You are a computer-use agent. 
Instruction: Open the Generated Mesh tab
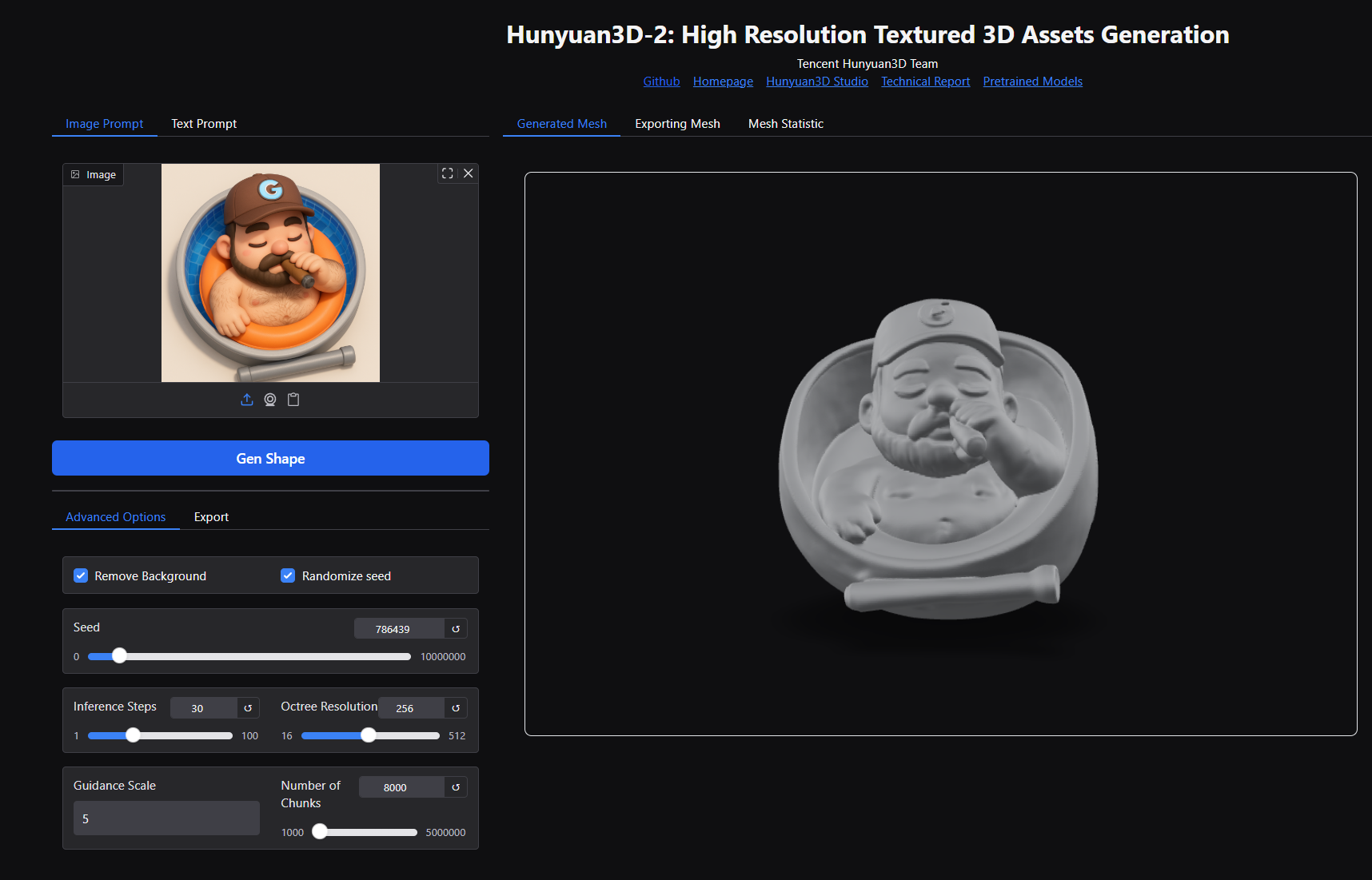pos(562,124)
